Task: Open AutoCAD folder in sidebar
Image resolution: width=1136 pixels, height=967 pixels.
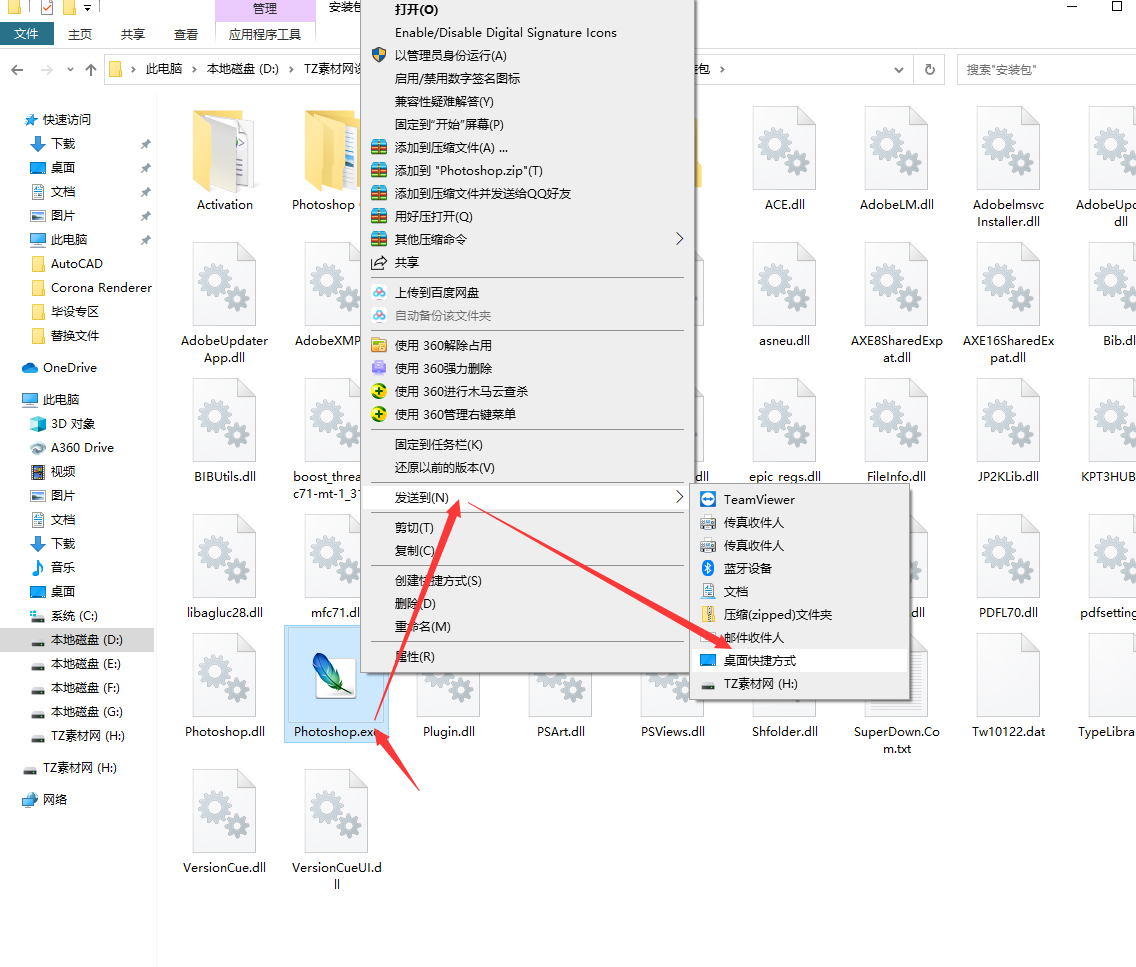Action: click(x=76, y=264)
